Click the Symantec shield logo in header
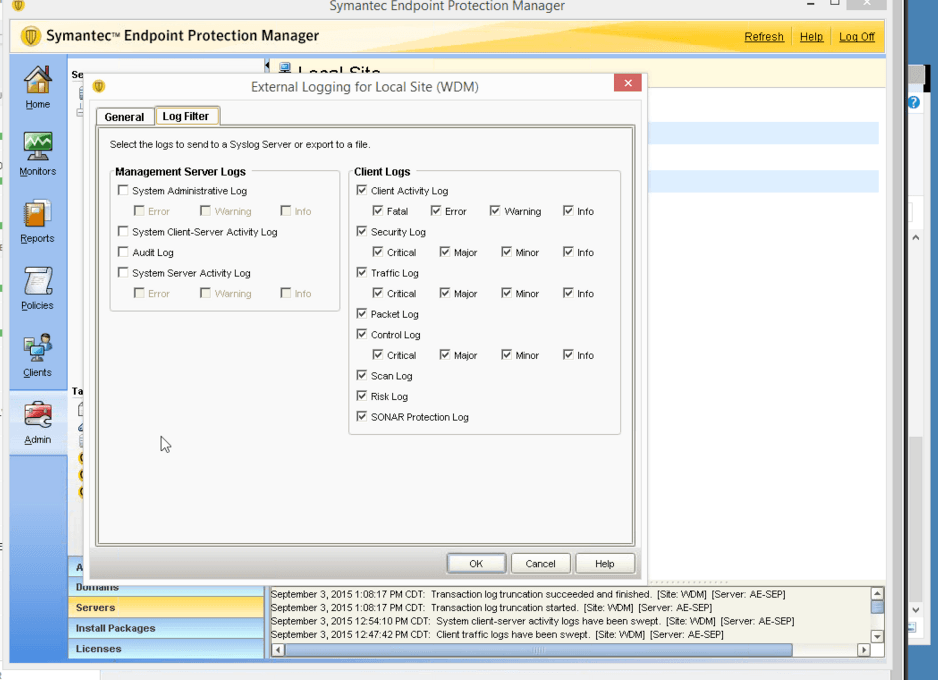 30,36
